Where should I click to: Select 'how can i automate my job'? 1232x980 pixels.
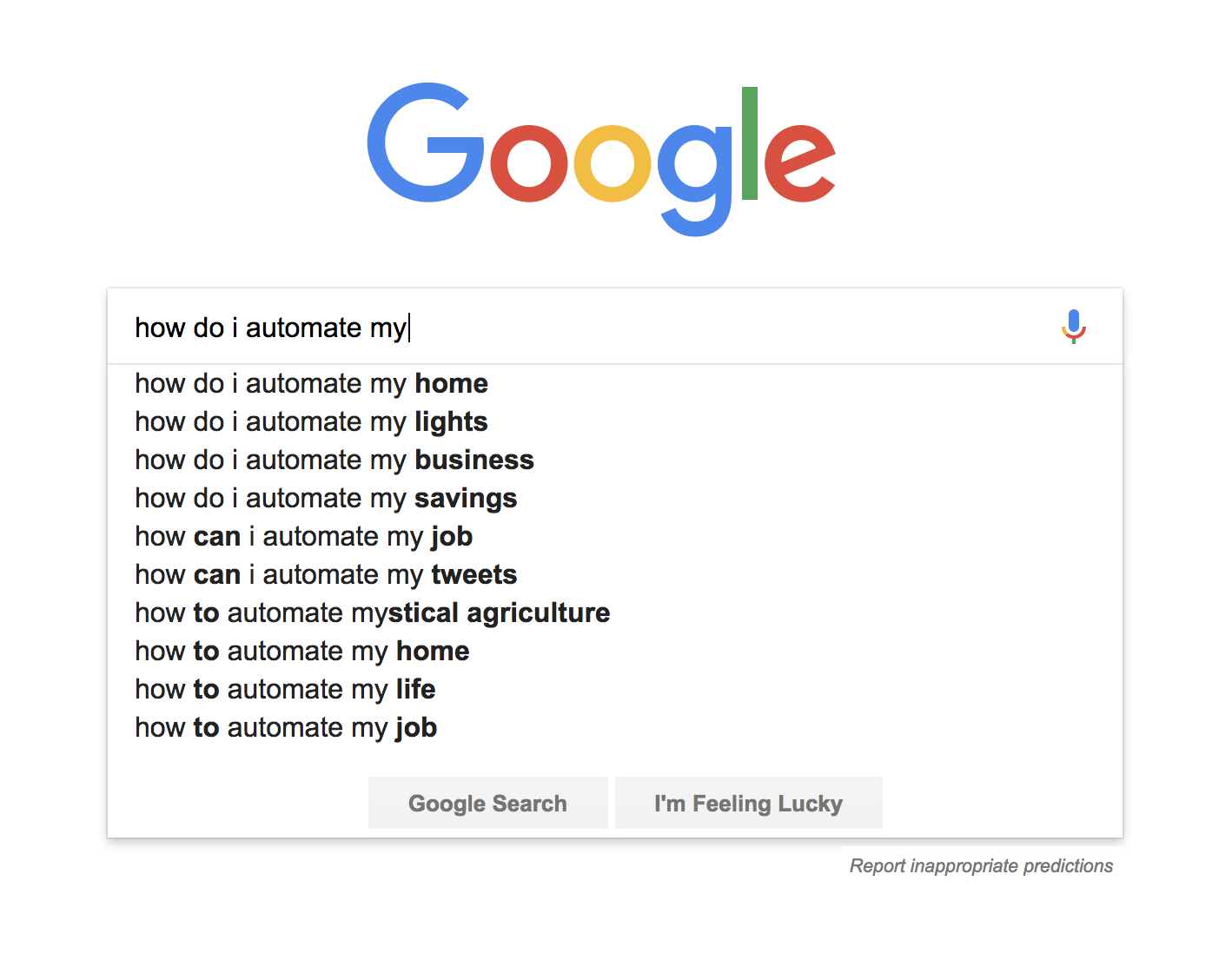pos(615,536)
